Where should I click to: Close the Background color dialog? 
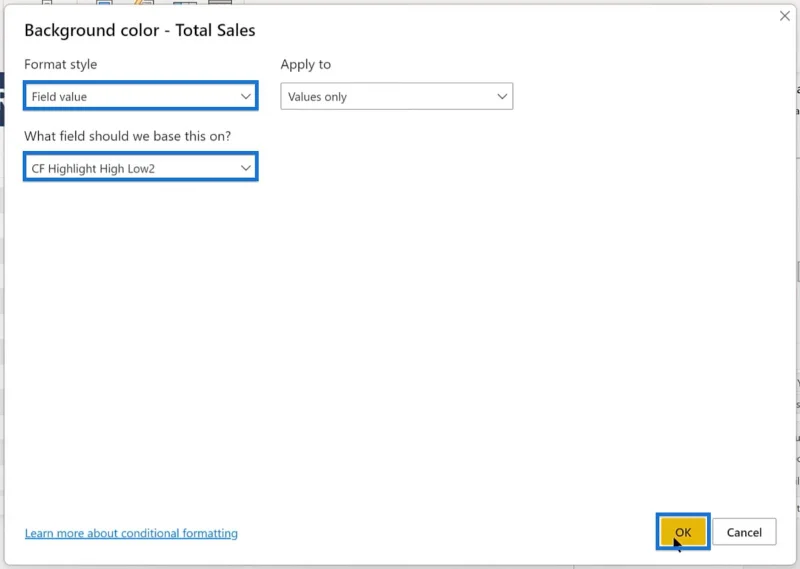785,16
